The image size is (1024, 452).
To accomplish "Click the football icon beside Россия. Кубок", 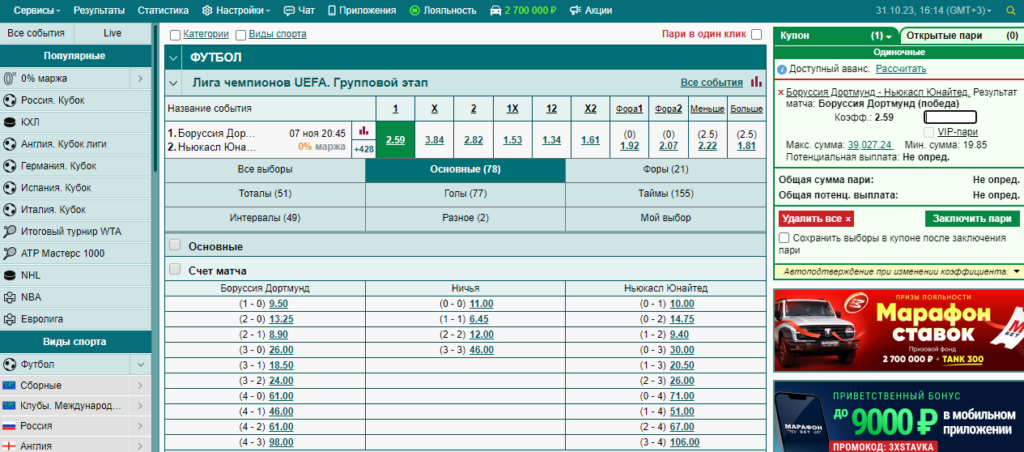I will [9, 101].
